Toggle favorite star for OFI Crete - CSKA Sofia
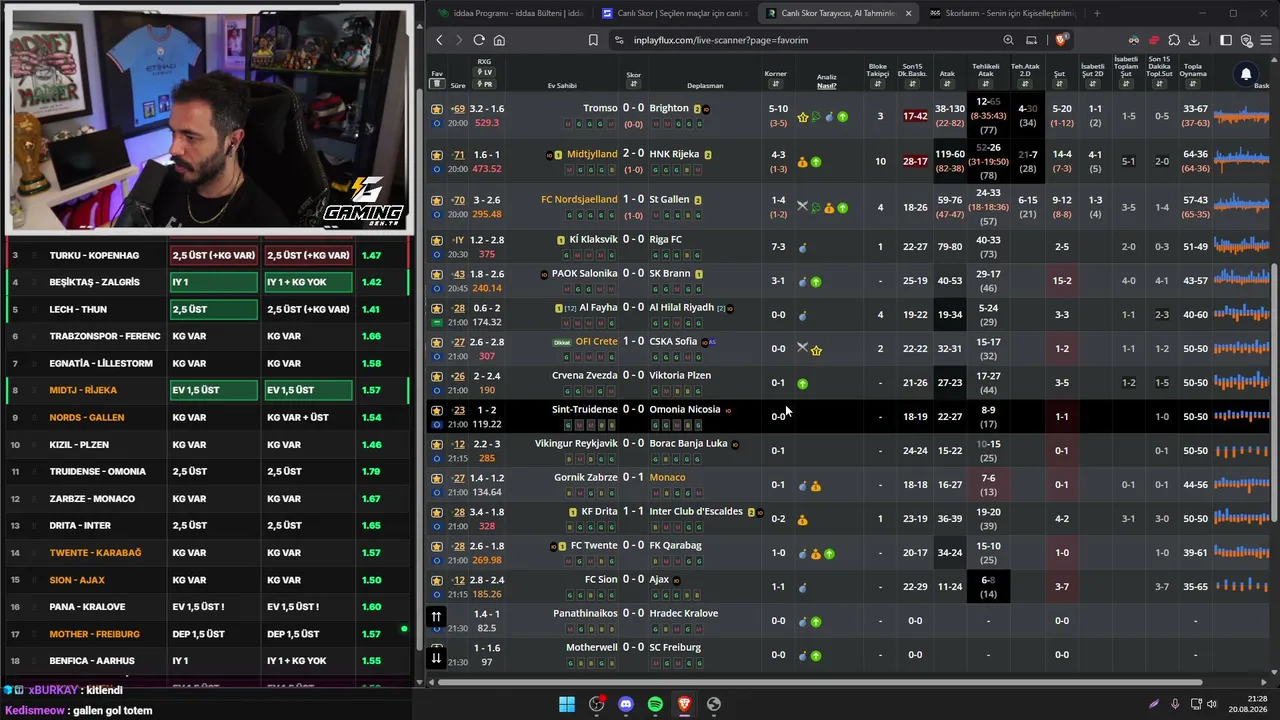 (437, 342)
